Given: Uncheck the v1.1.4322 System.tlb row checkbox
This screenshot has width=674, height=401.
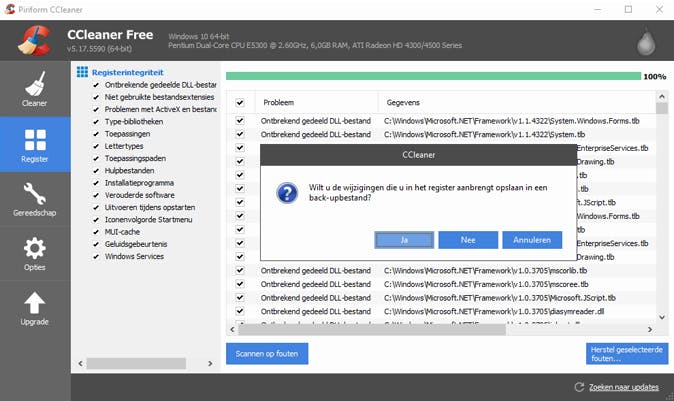Looking at the screenshot, I should 240,134.
